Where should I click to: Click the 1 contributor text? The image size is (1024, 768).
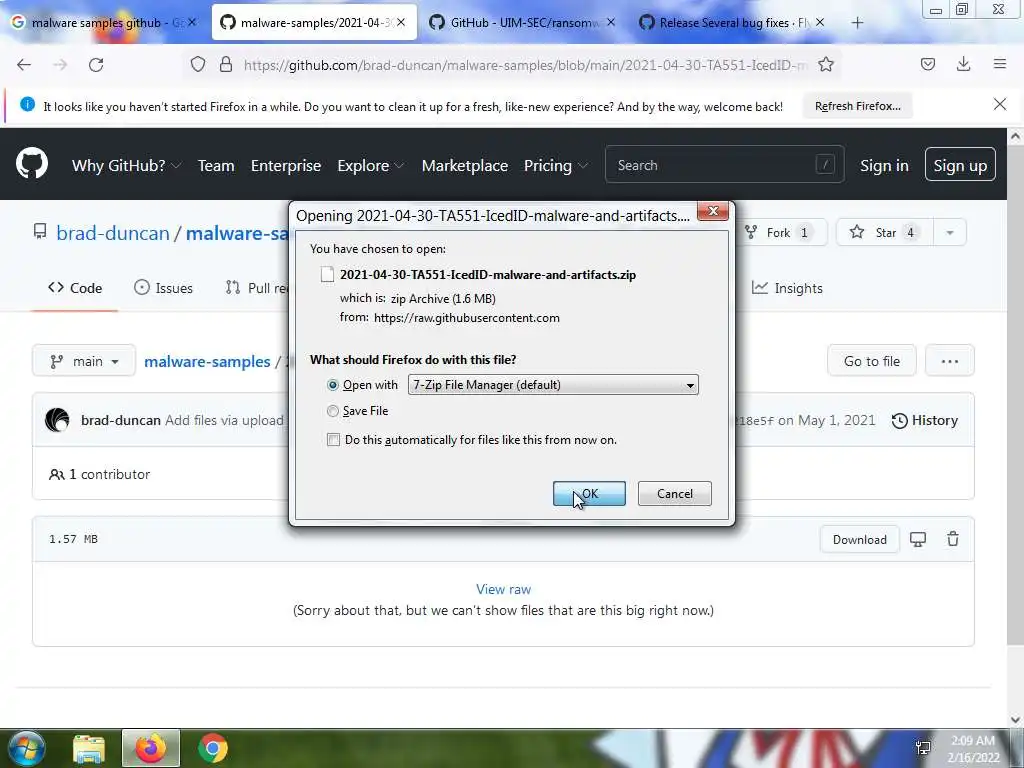click(x=99, y=474)
